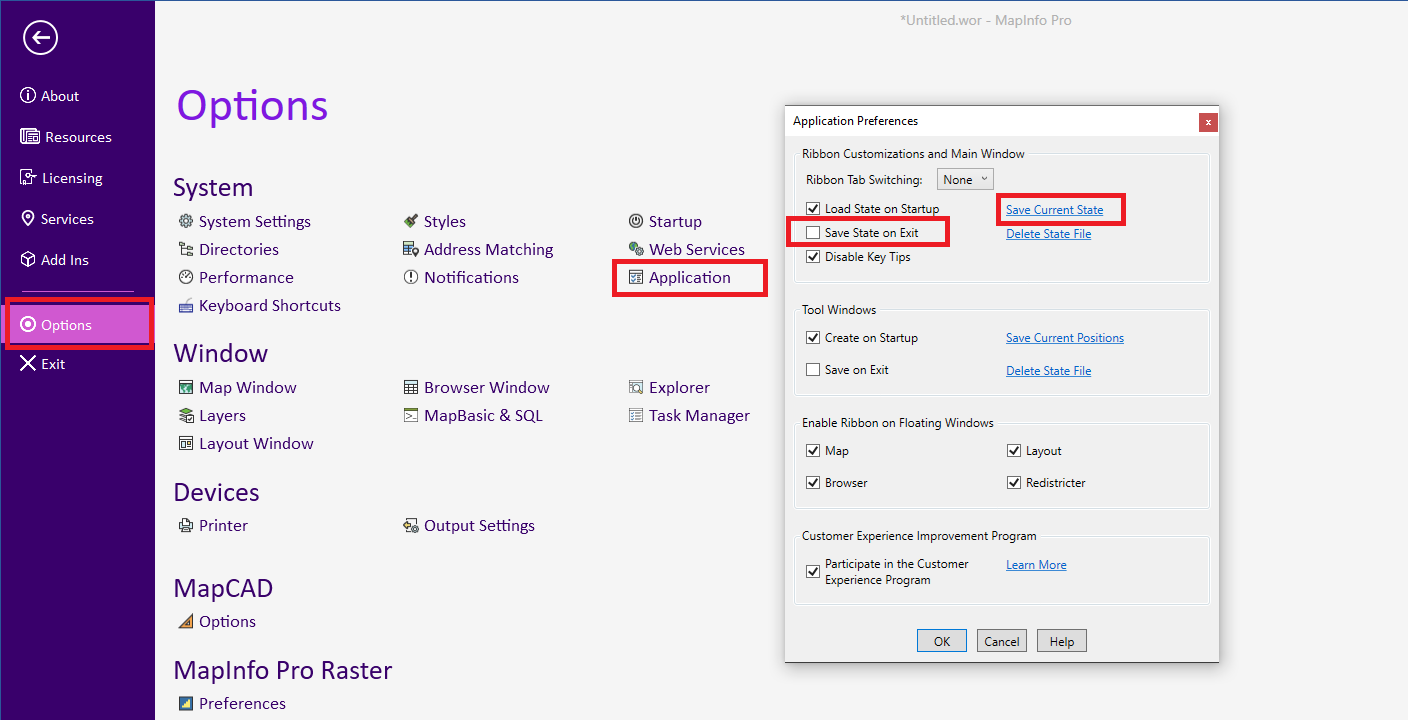Open Printer options under Devices
1408x720 pixels.
(x=213, y=525)
